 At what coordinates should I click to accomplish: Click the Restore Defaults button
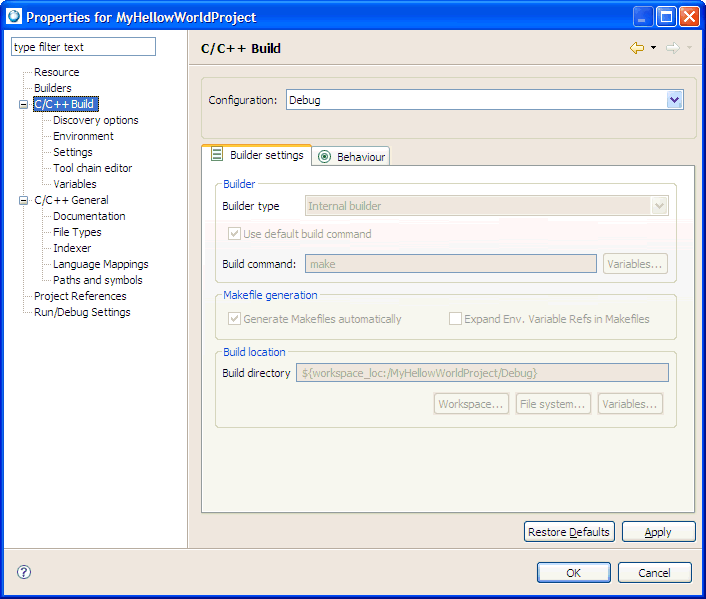tap(568, 532)
